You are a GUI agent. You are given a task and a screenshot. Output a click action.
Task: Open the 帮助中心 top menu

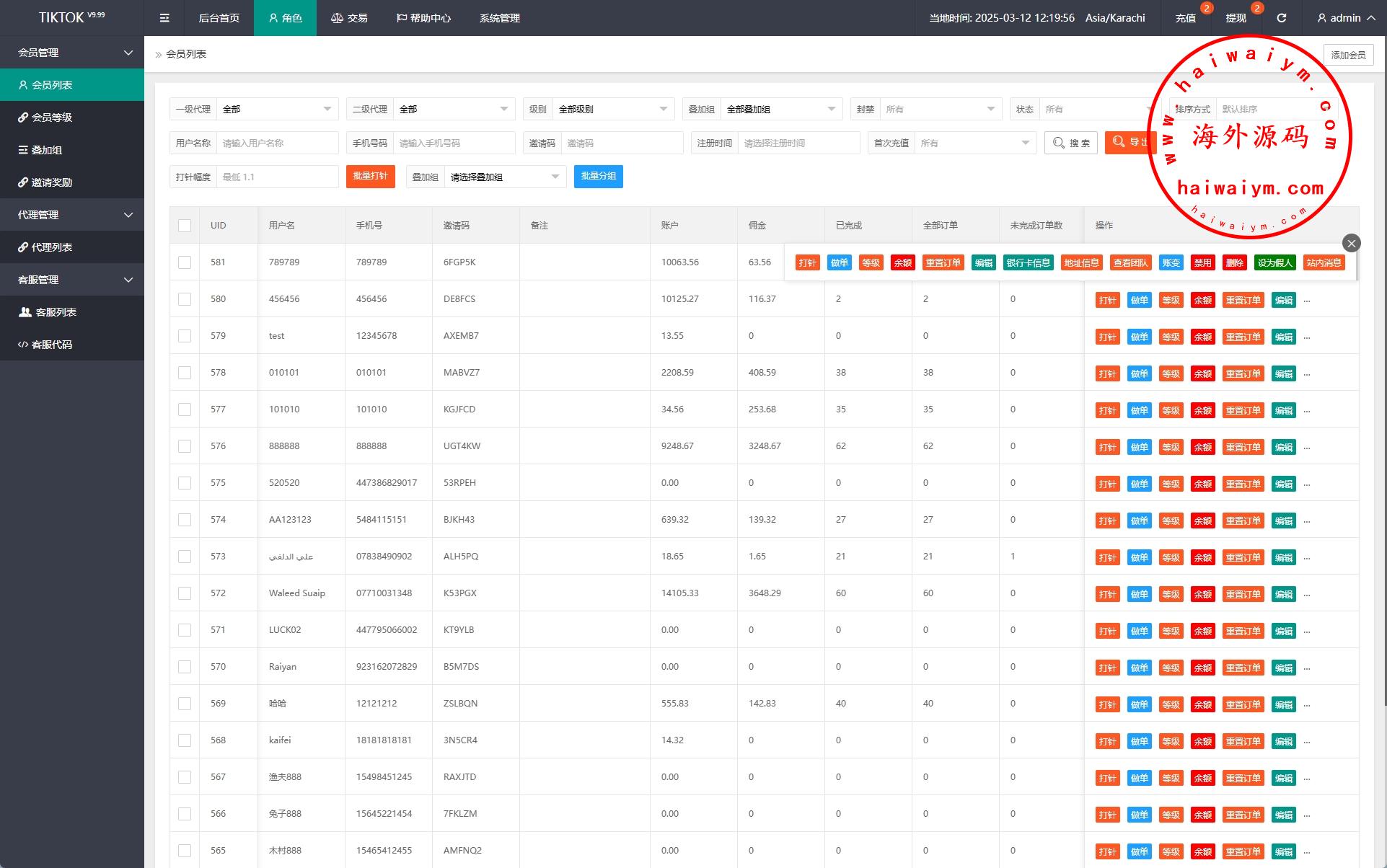(x=423, y=18)
